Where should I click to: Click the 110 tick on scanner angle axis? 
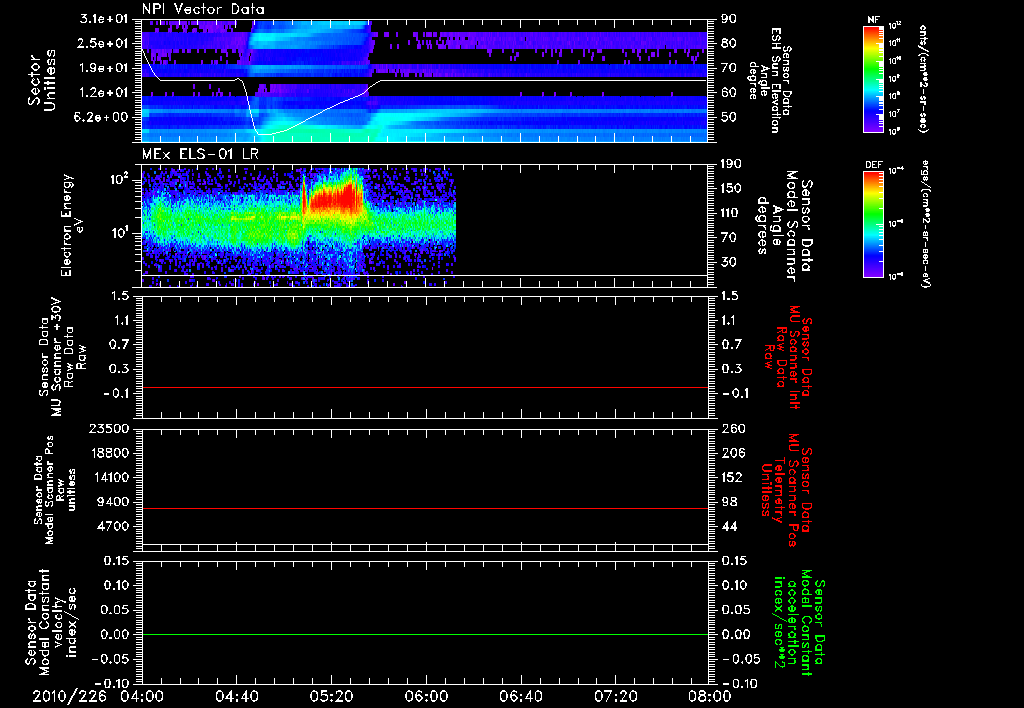pyautogui.click(x=731, y=213)
